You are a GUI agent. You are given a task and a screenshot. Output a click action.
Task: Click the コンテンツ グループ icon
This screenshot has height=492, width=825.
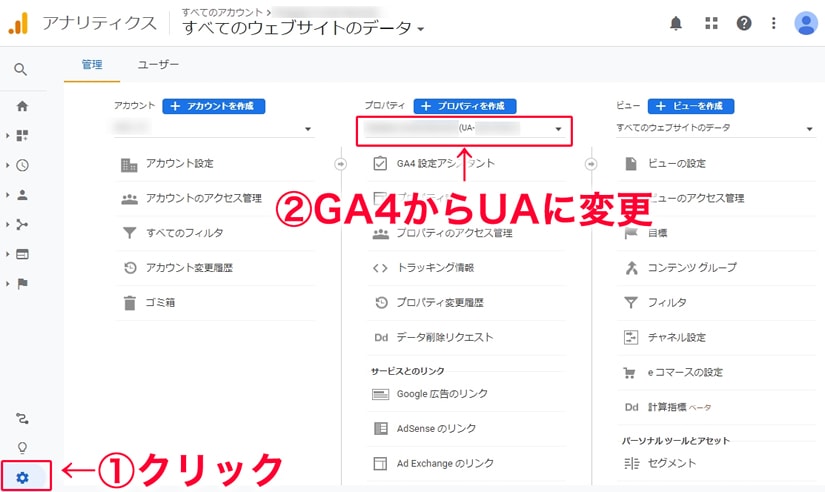631,268
